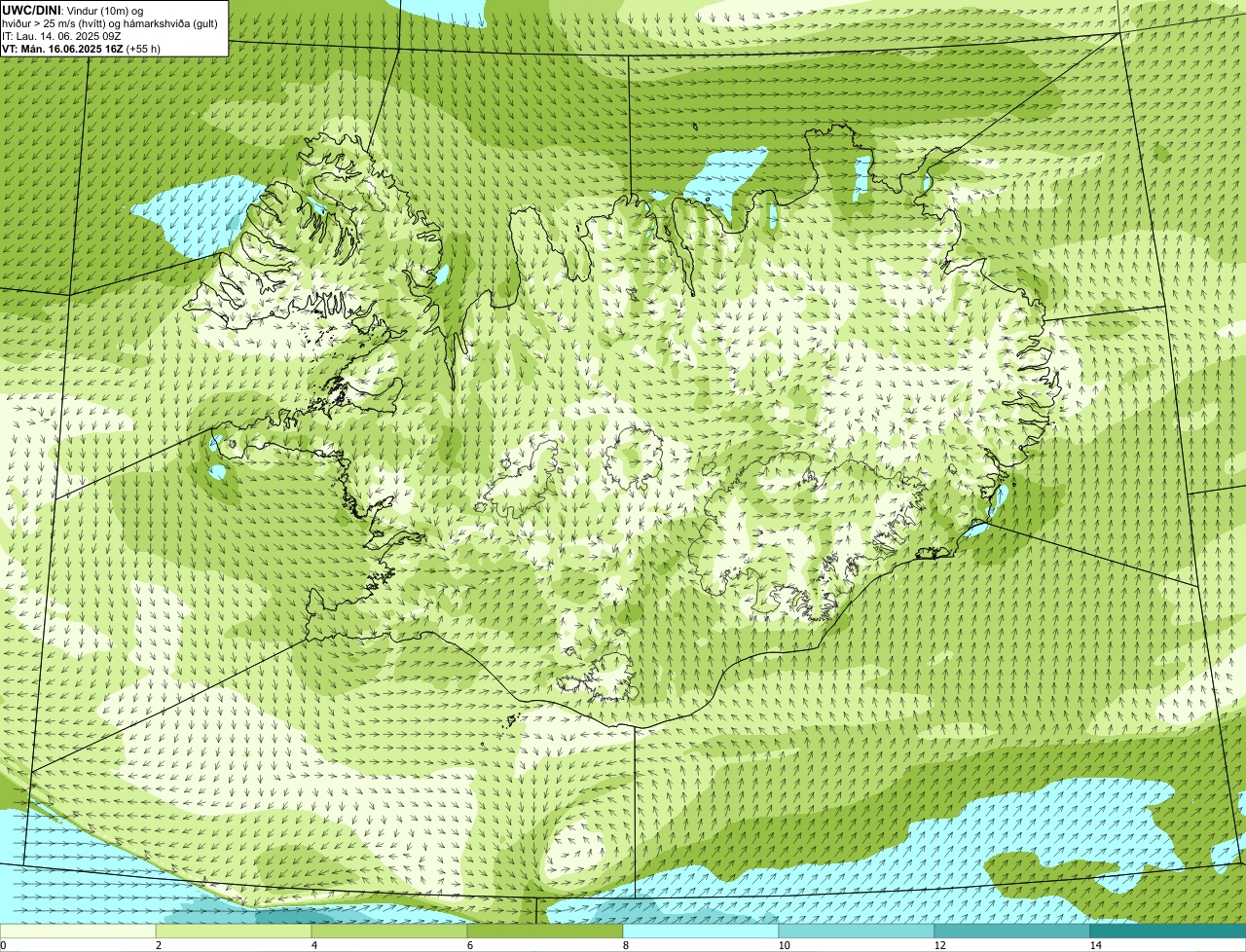The image size is (1246, 952).
Task: Click the legend tick label '10'
Action: 784,945
